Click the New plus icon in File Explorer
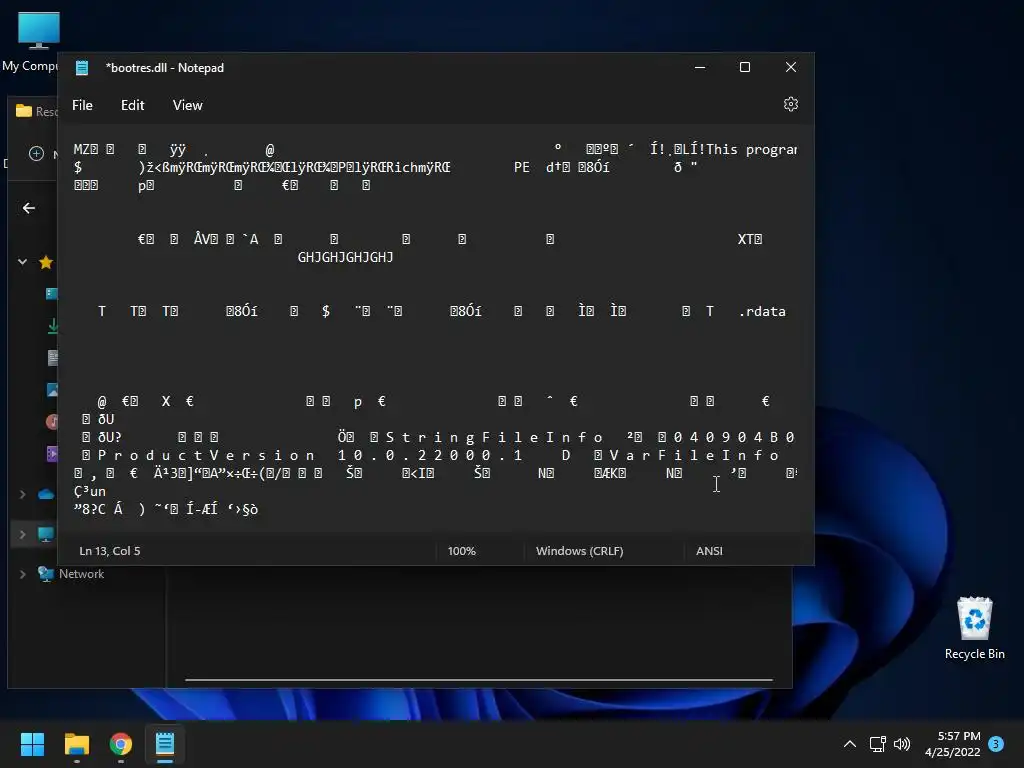Screen dimensions: 1024x768 click(37, 153)
